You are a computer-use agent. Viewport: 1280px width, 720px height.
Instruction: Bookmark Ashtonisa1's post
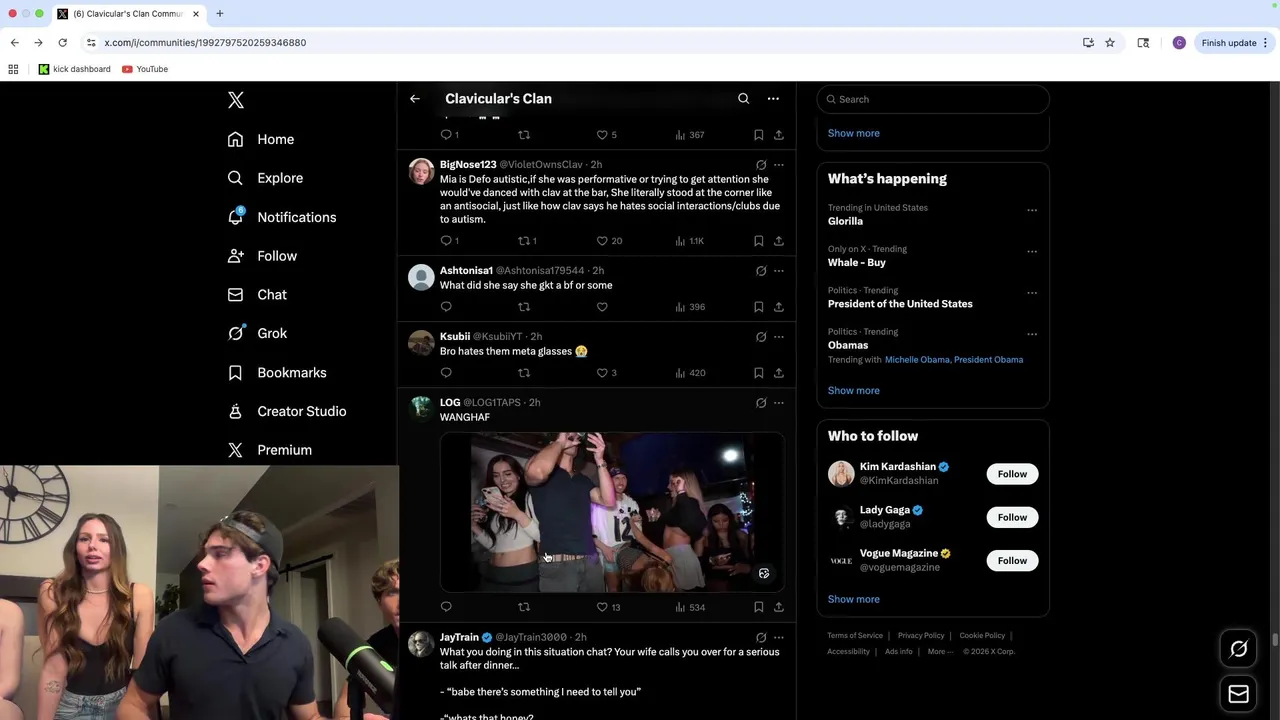click(759, 307)
